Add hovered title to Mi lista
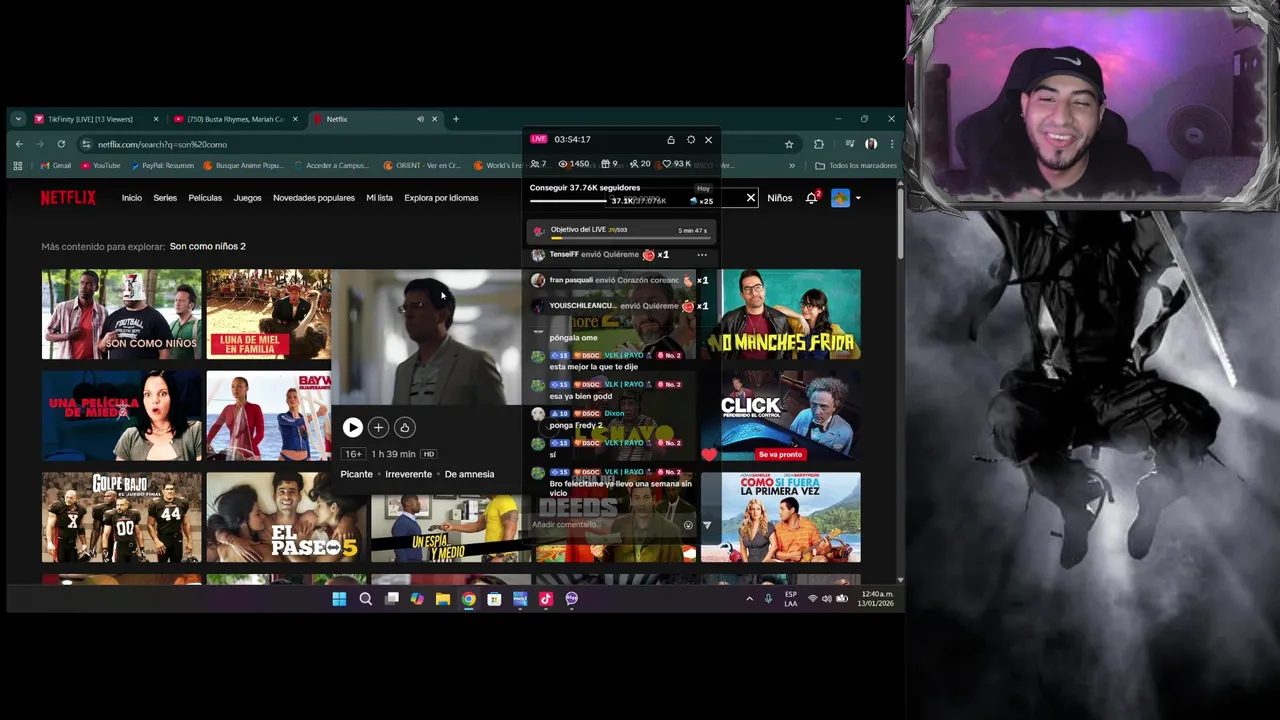This screenshot has width=1280, height=720. 378,427
